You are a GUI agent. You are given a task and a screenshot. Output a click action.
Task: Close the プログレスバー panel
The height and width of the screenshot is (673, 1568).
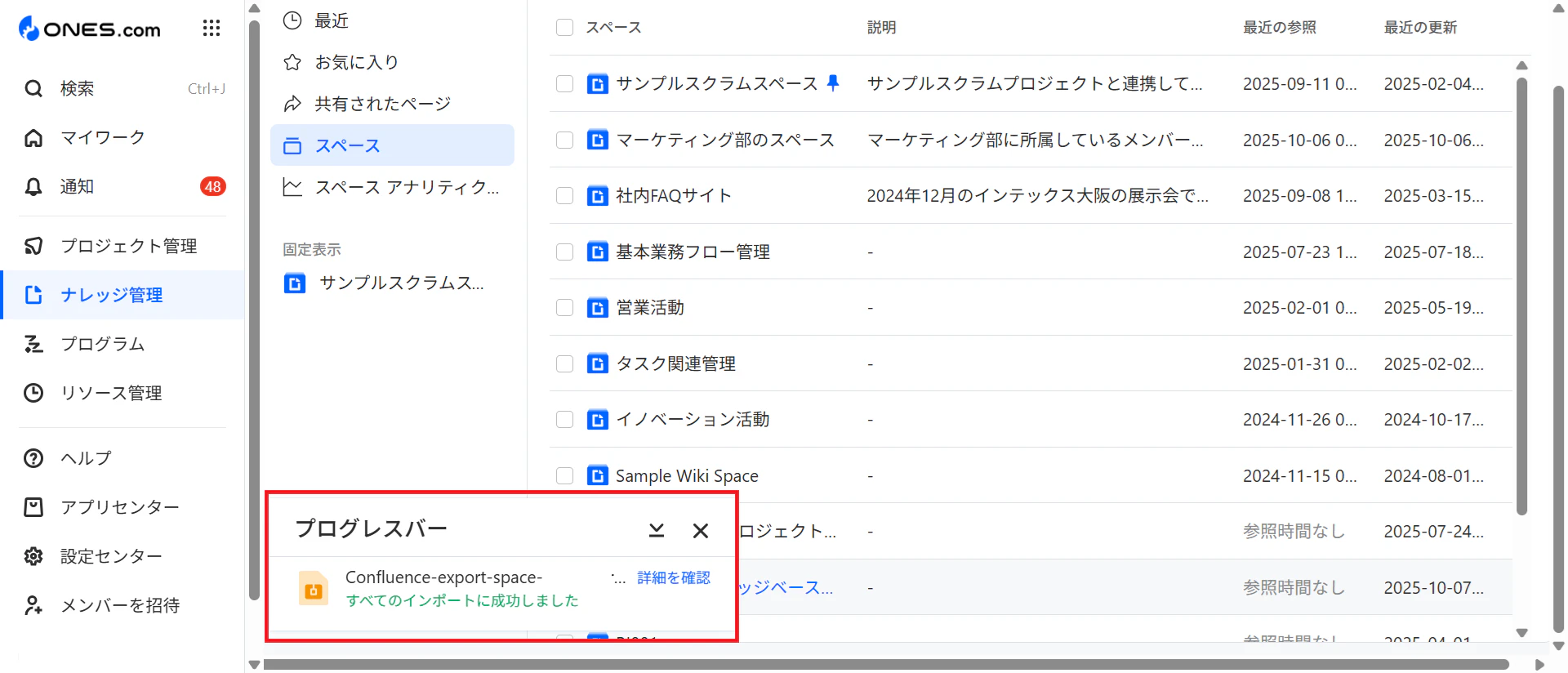tap(701, 531)
